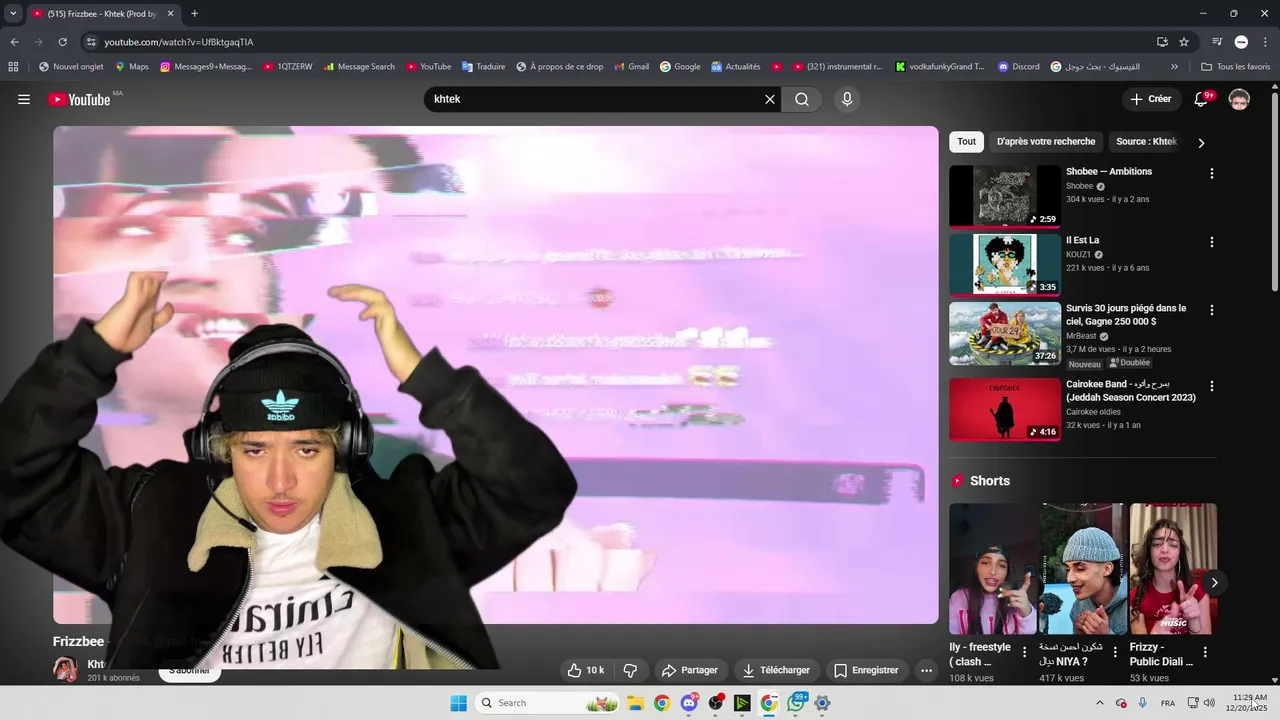The height and width of the screenshot is (720, 1280).
Task: Open the tab search dropdown
Action: tap(13, 14)
